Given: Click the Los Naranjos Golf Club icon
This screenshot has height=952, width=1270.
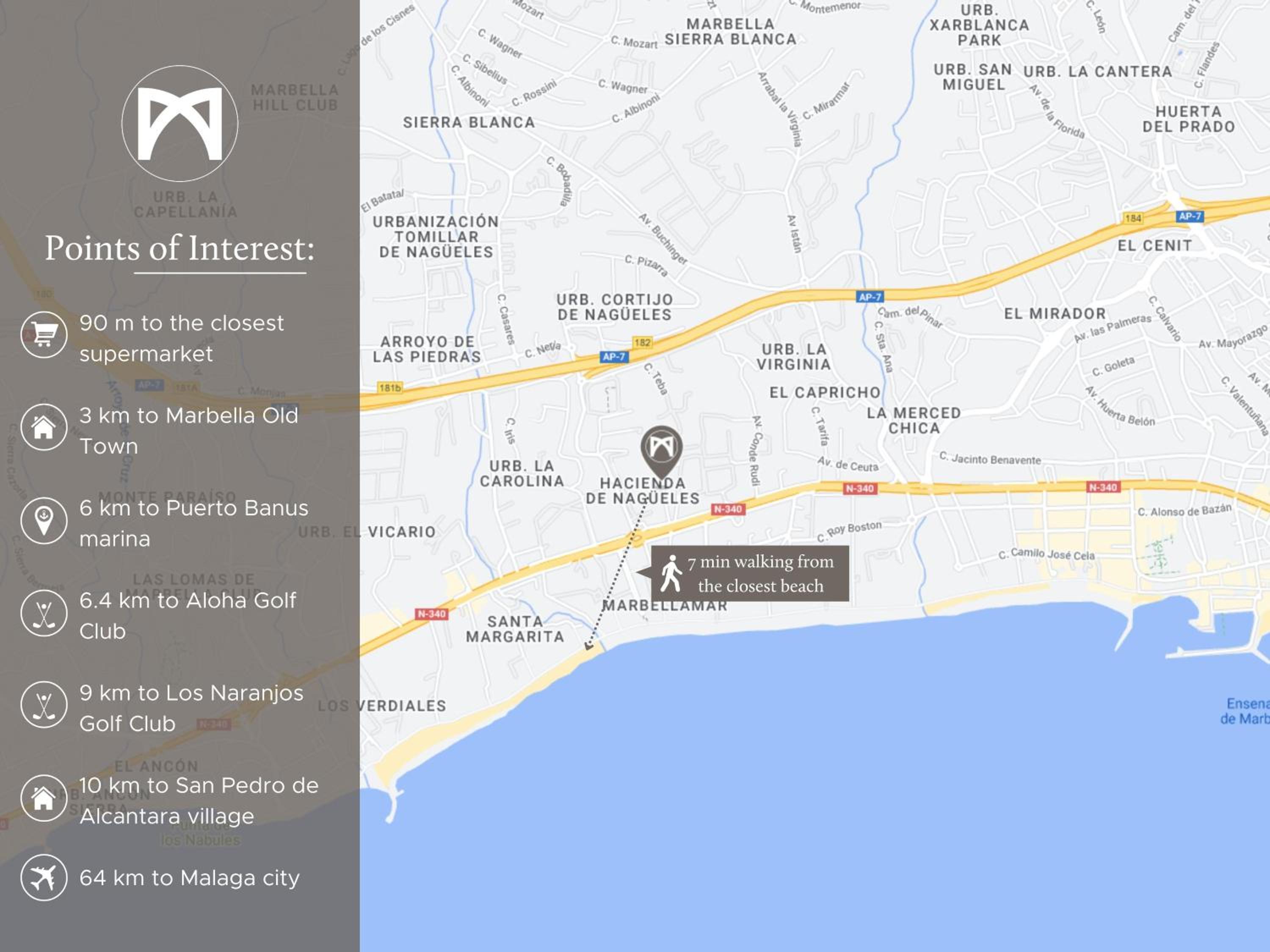Looking at the screenshot, I should [x=44, y=704].
